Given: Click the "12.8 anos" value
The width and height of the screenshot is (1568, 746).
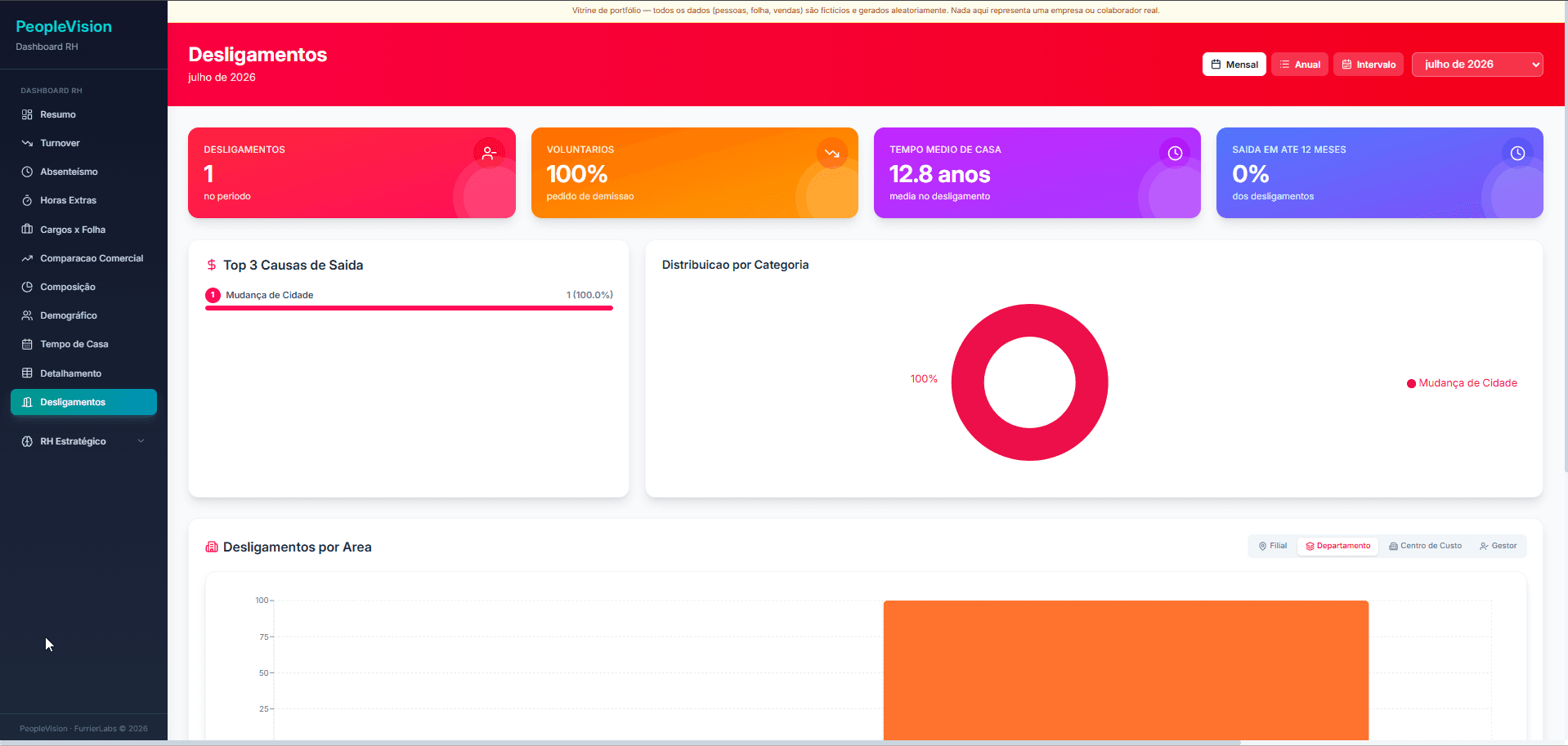Looking at the screenshot, I should (939, 174).
